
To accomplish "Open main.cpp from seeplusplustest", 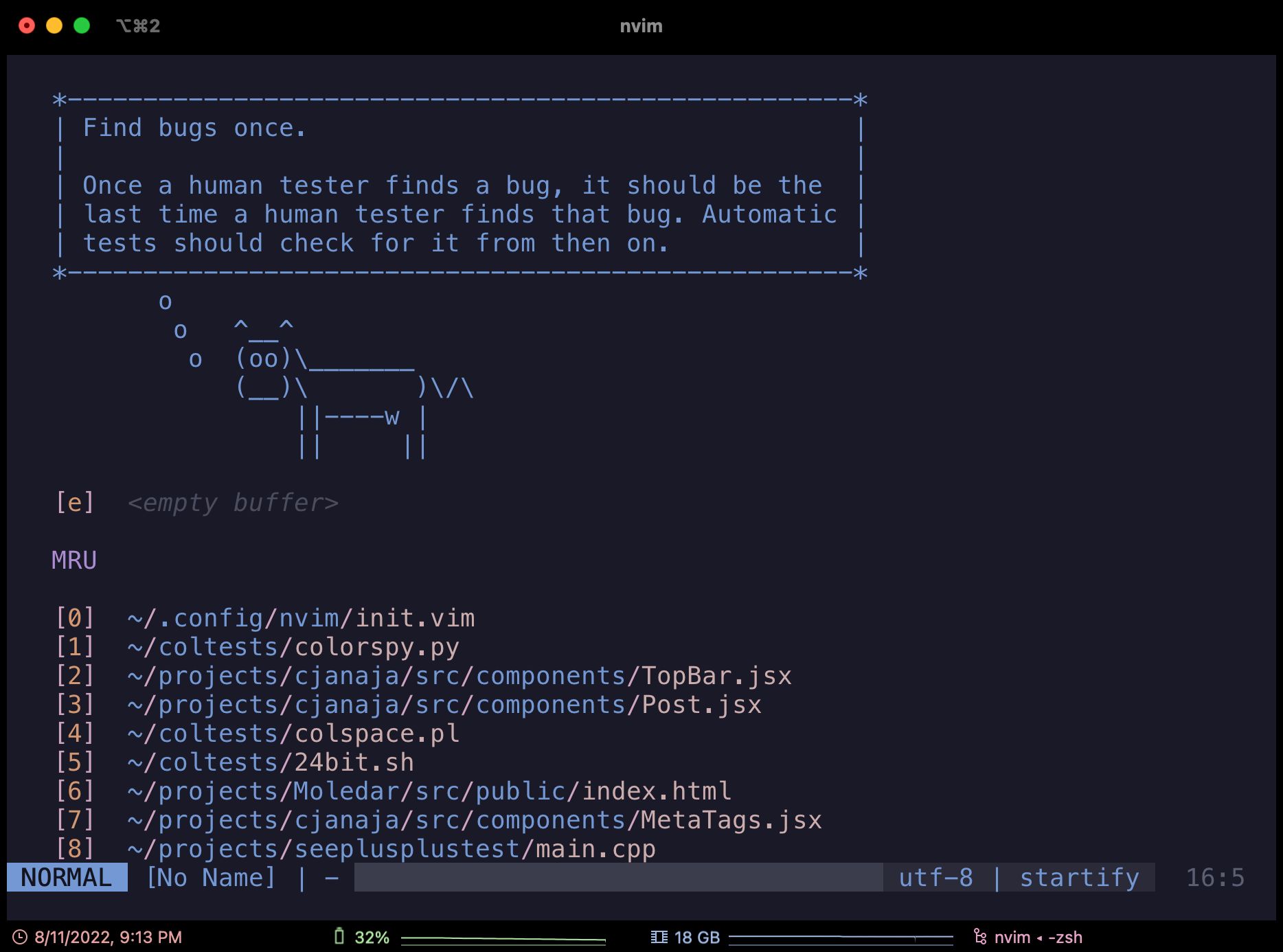I will (391, 848).
